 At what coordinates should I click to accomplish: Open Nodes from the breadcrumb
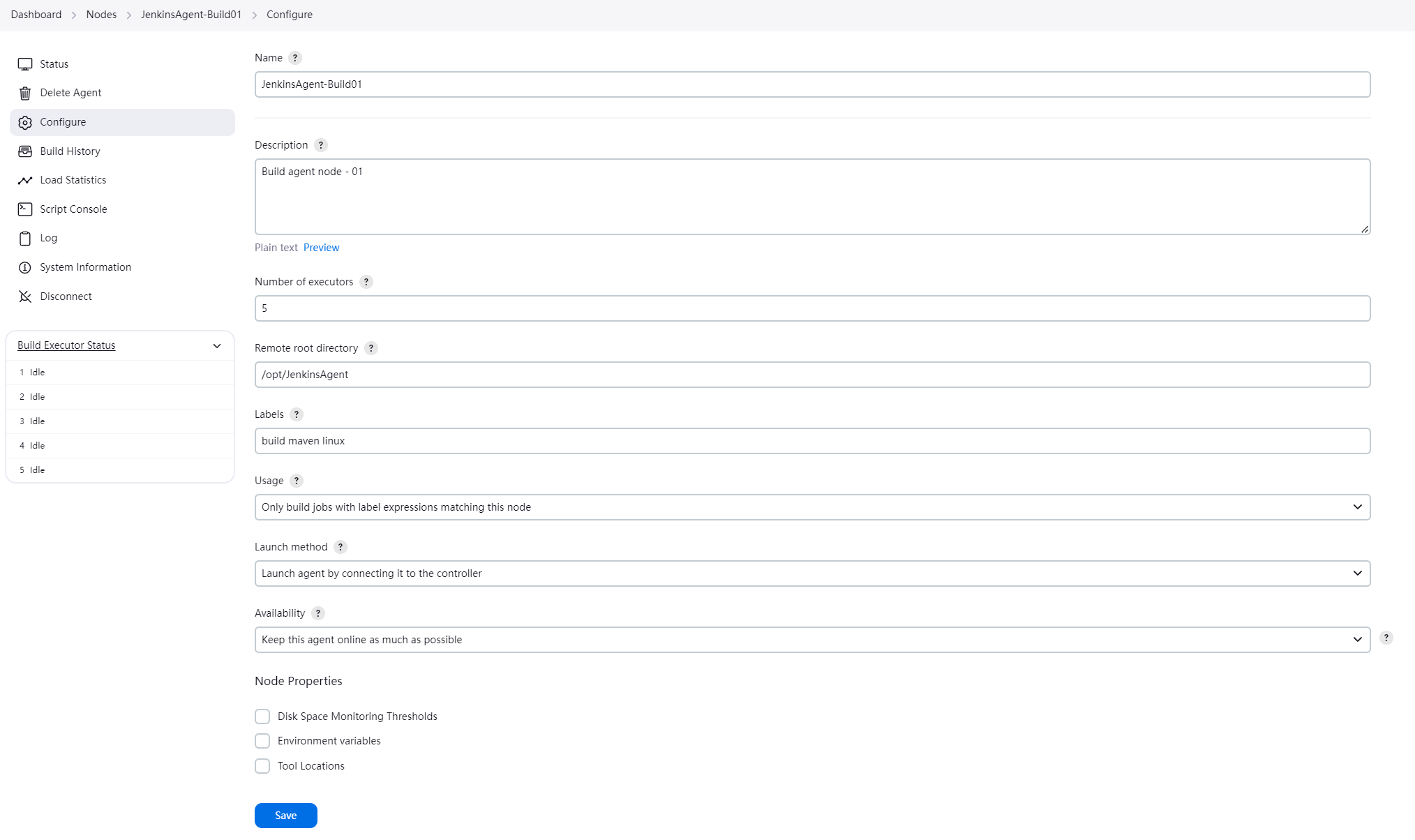101,14
